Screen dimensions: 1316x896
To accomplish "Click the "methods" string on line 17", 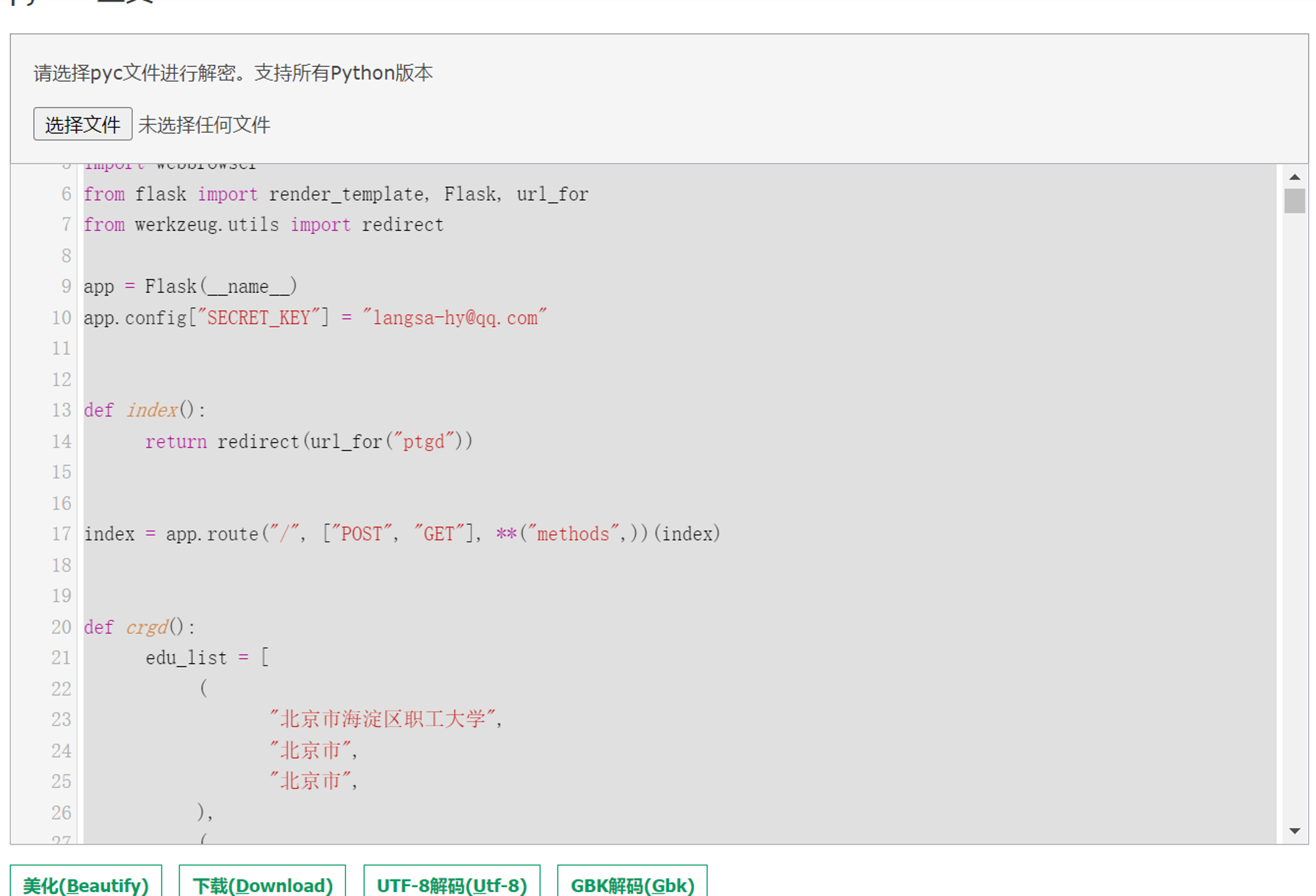I will (573, 534).
